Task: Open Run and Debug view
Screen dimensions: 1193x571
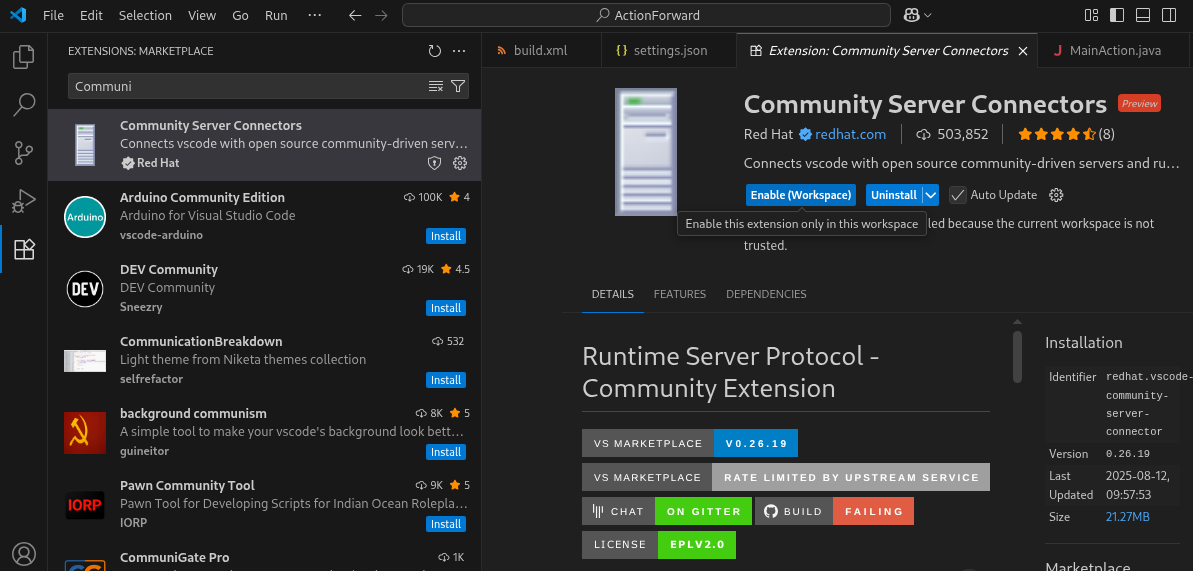Action: point(24,201)
